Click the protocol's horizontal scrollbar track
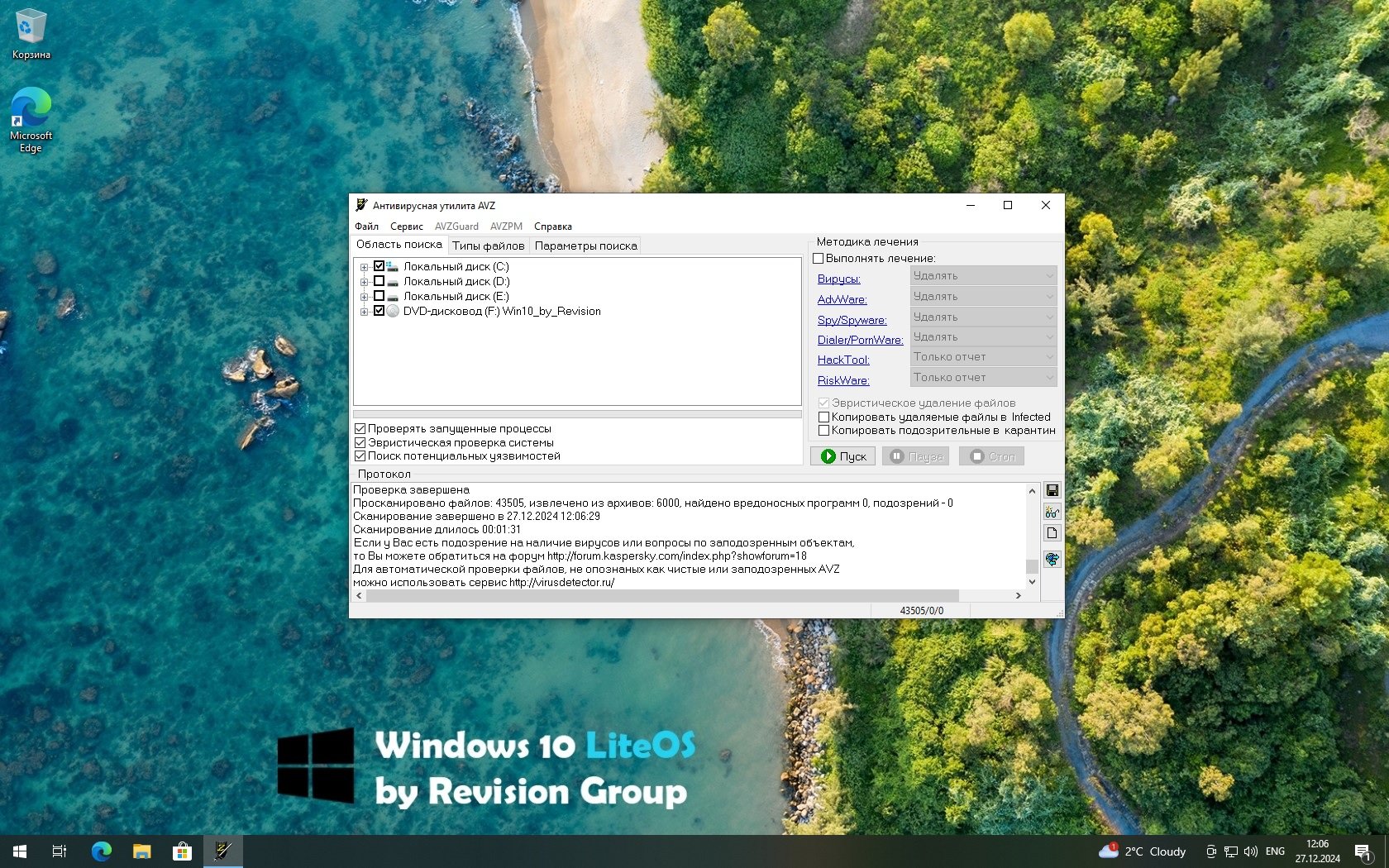The width and height of the screenshot is (1389, 868). point(988,595)
